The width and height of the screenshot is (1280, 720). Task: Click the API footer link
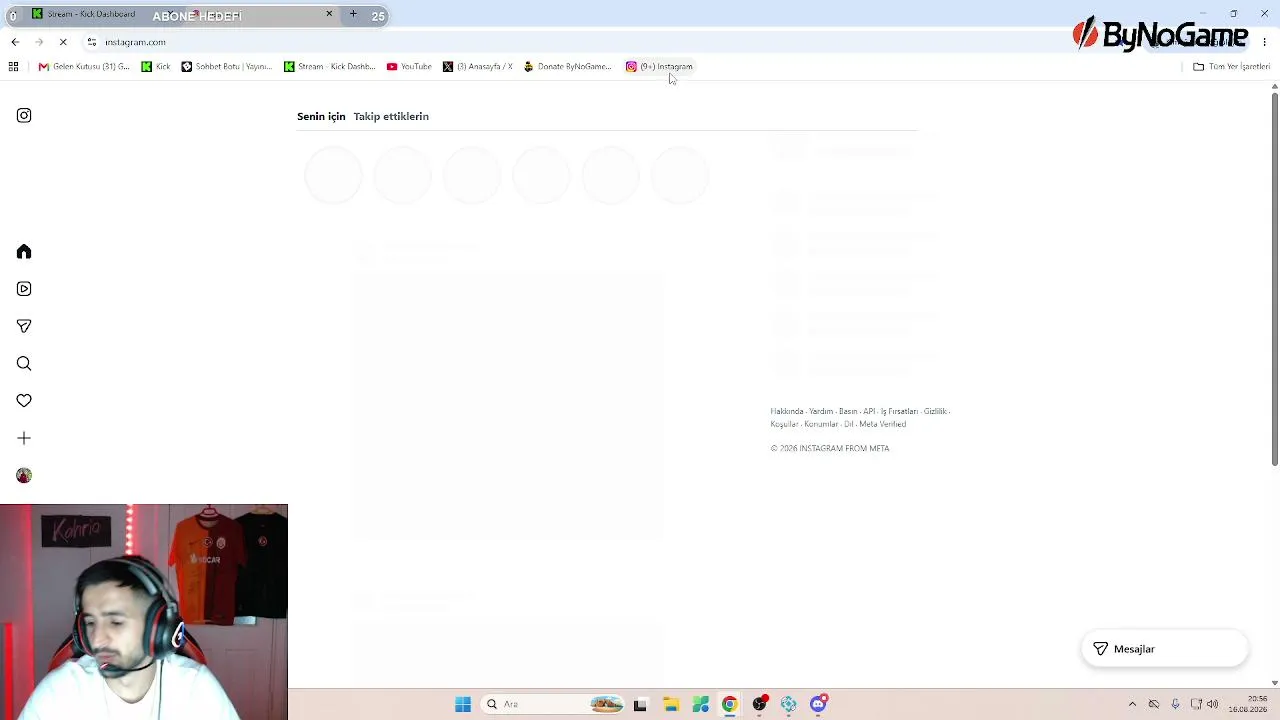point(869,411)
